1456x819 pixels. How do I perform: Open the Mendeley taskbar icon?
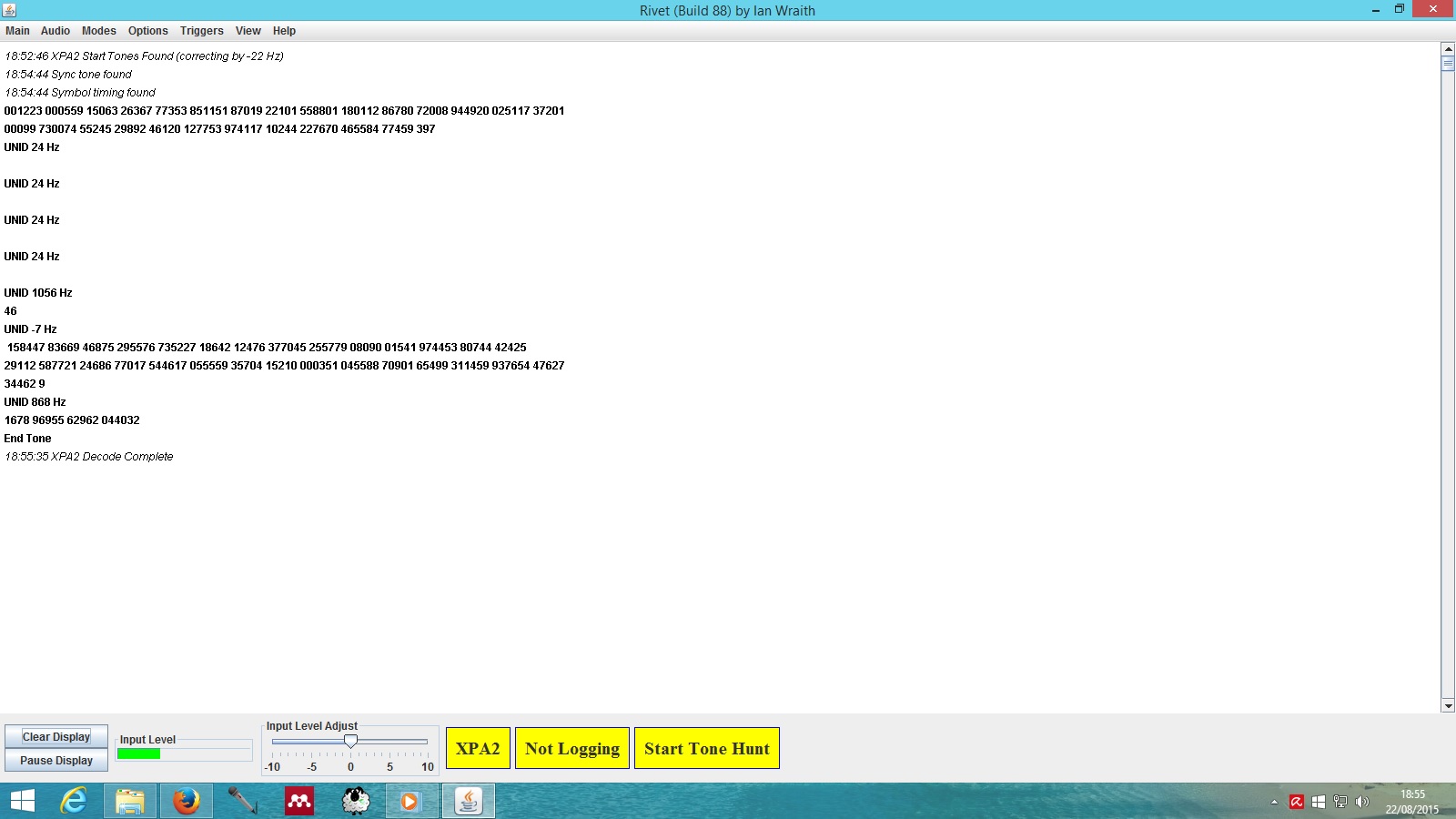coord(298,801)
